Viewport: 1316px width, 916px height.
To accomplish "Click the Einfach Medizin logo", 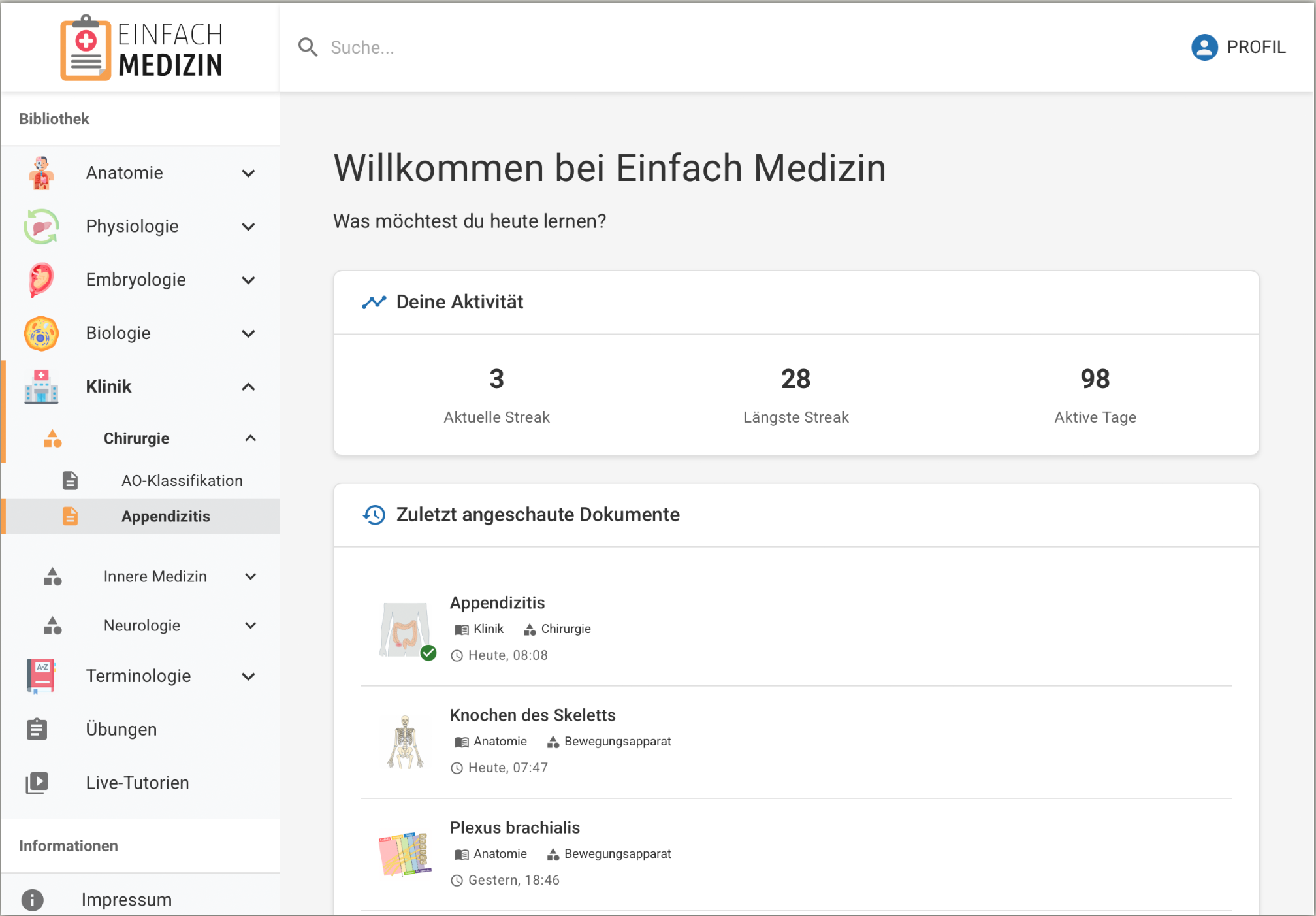I will pos(141,48).
